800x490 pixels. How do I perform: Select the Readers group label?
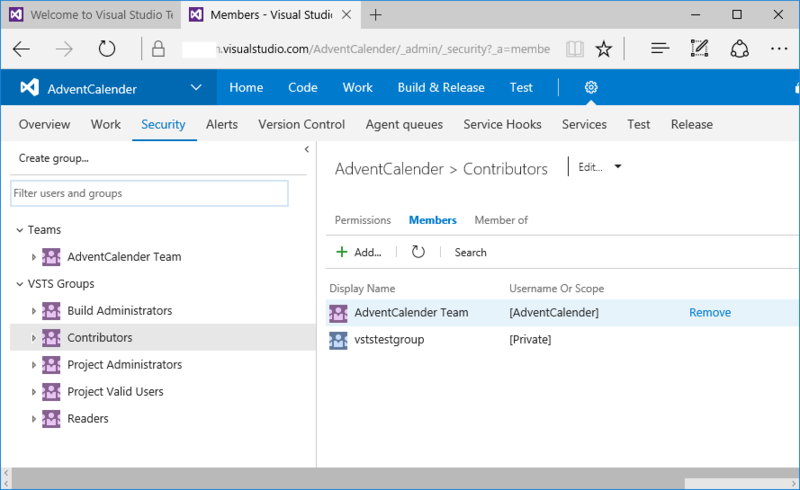(88, 419)
